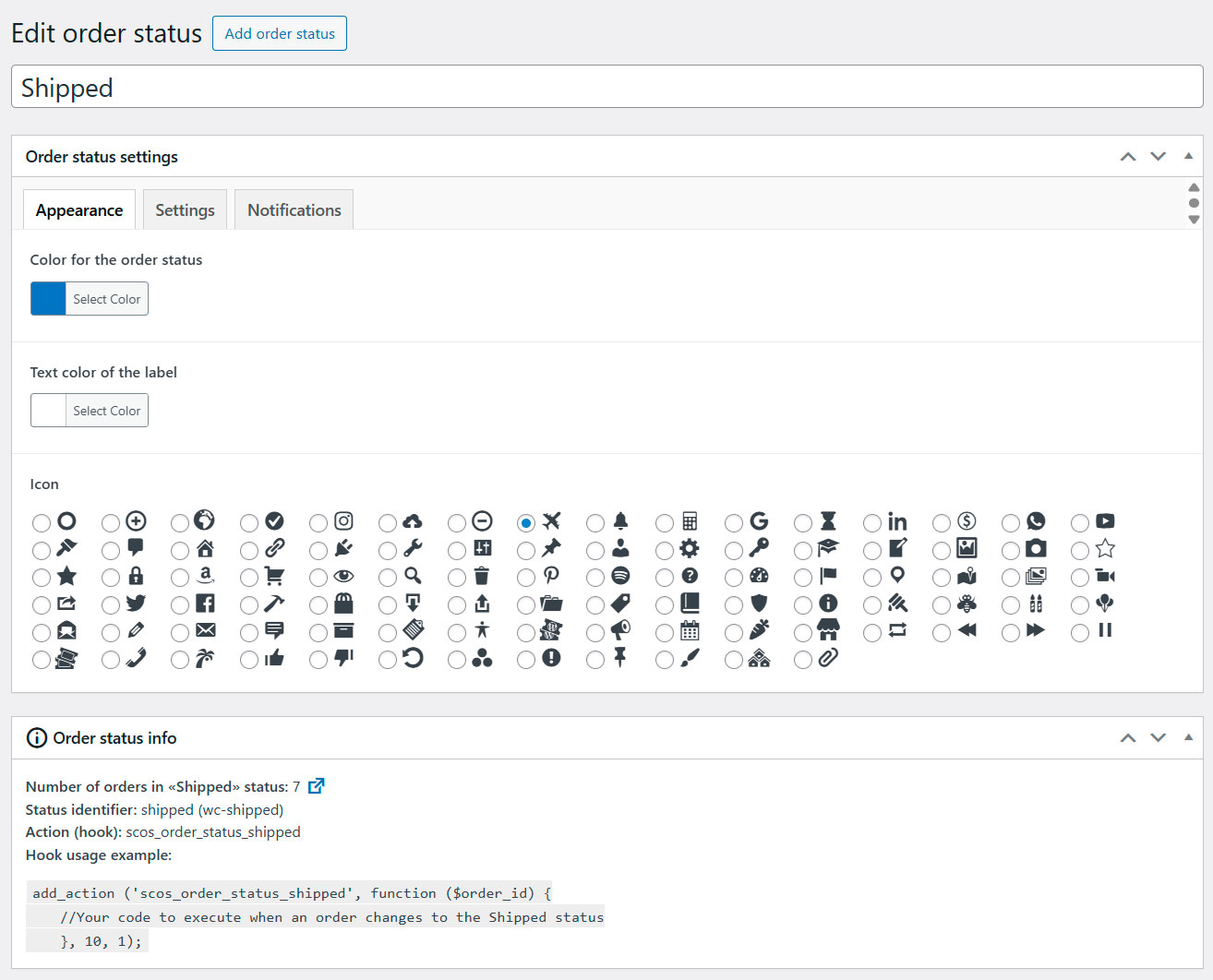Select the wrench icon
The height and width of the screenshot is (980, 1213).
tap(387, 549)
